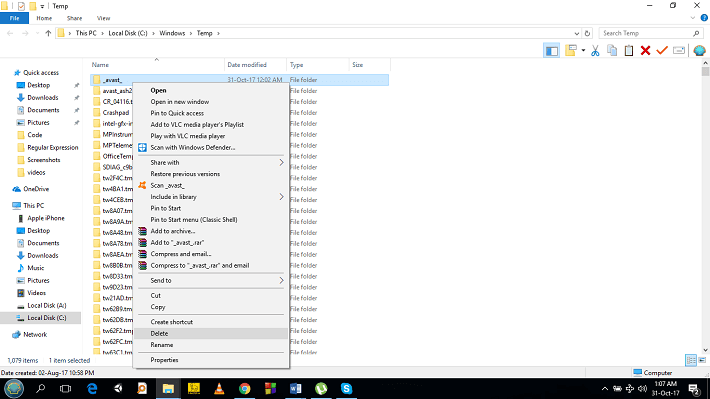Click the Cut scissors toolbar icon
The height and width of the screenshot is (399, 710).
[x=595, y=51]
